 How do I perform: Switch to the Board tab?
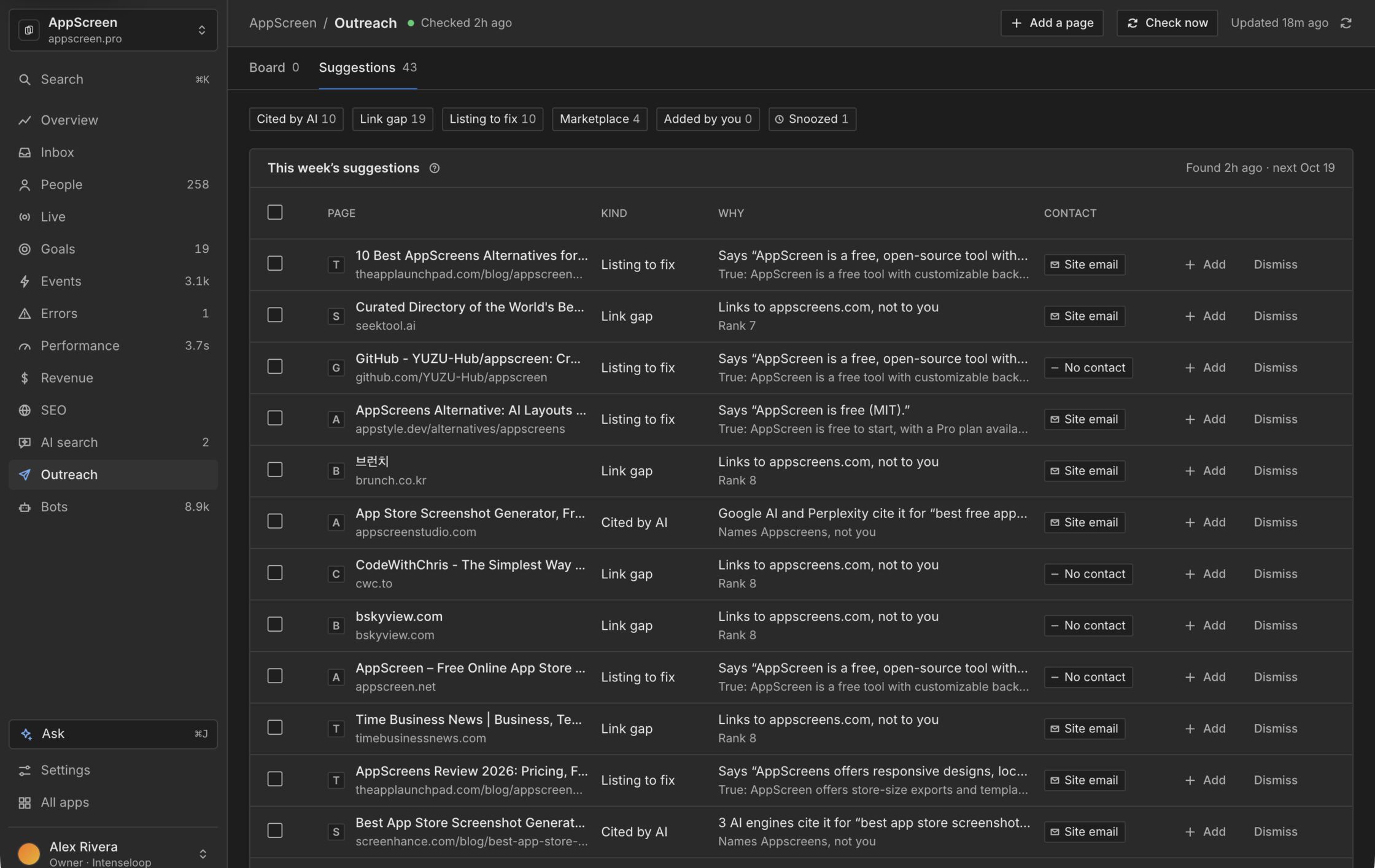(274, 68)
